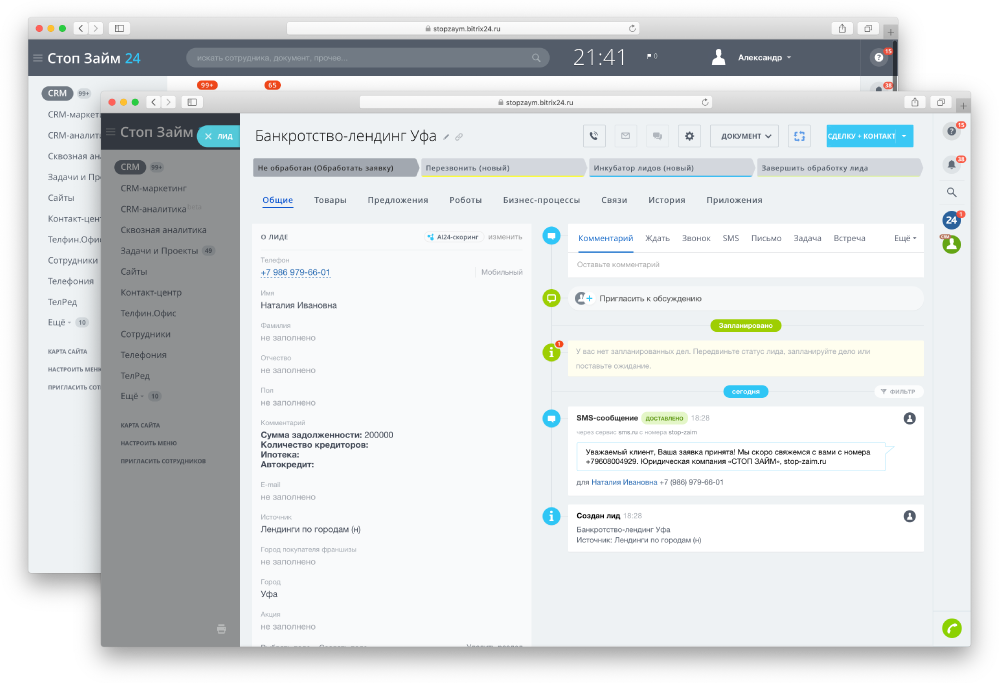
Task: Select the SMS tab in timeline
Action: (731, 238)
